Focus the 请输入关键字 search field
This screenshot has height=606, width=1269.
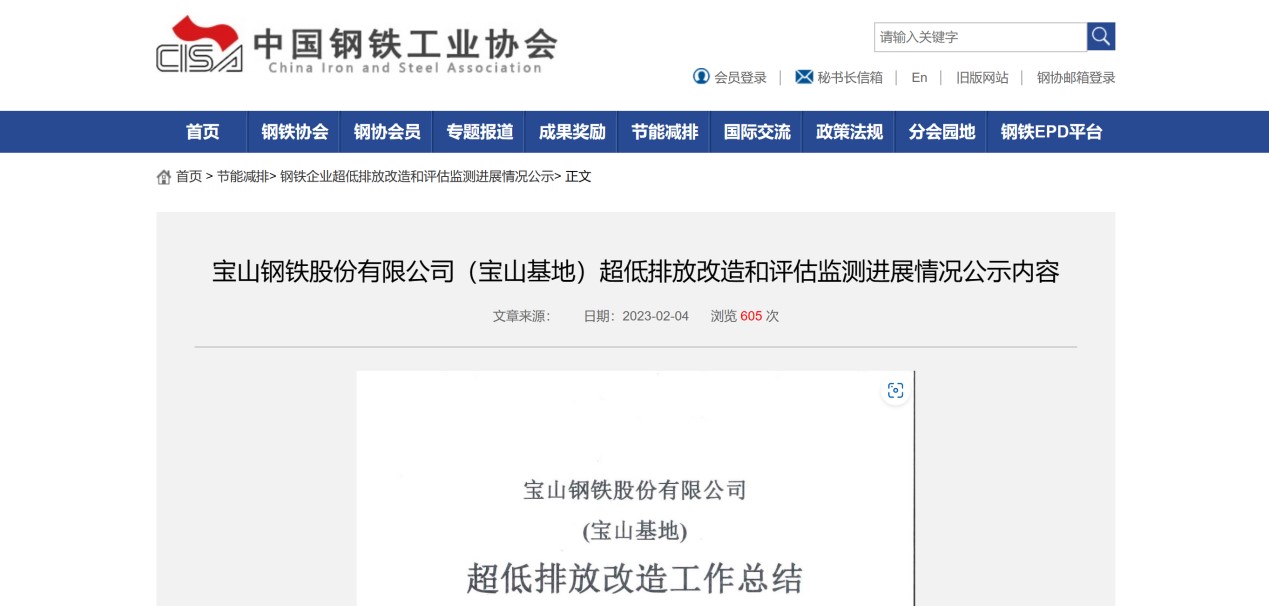click(x=980, y=37)
